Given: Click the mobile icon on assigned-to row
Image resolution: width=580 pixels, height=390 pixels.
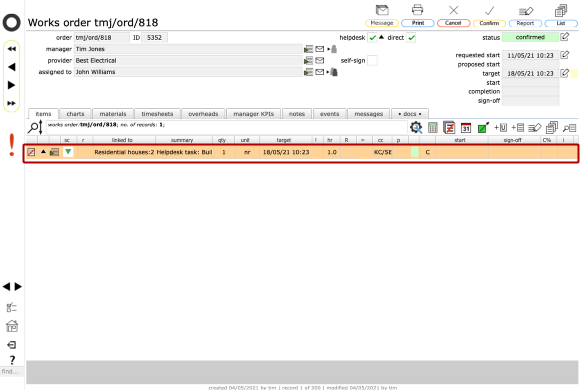Looking at the screenshot, I should pos(334,72).
